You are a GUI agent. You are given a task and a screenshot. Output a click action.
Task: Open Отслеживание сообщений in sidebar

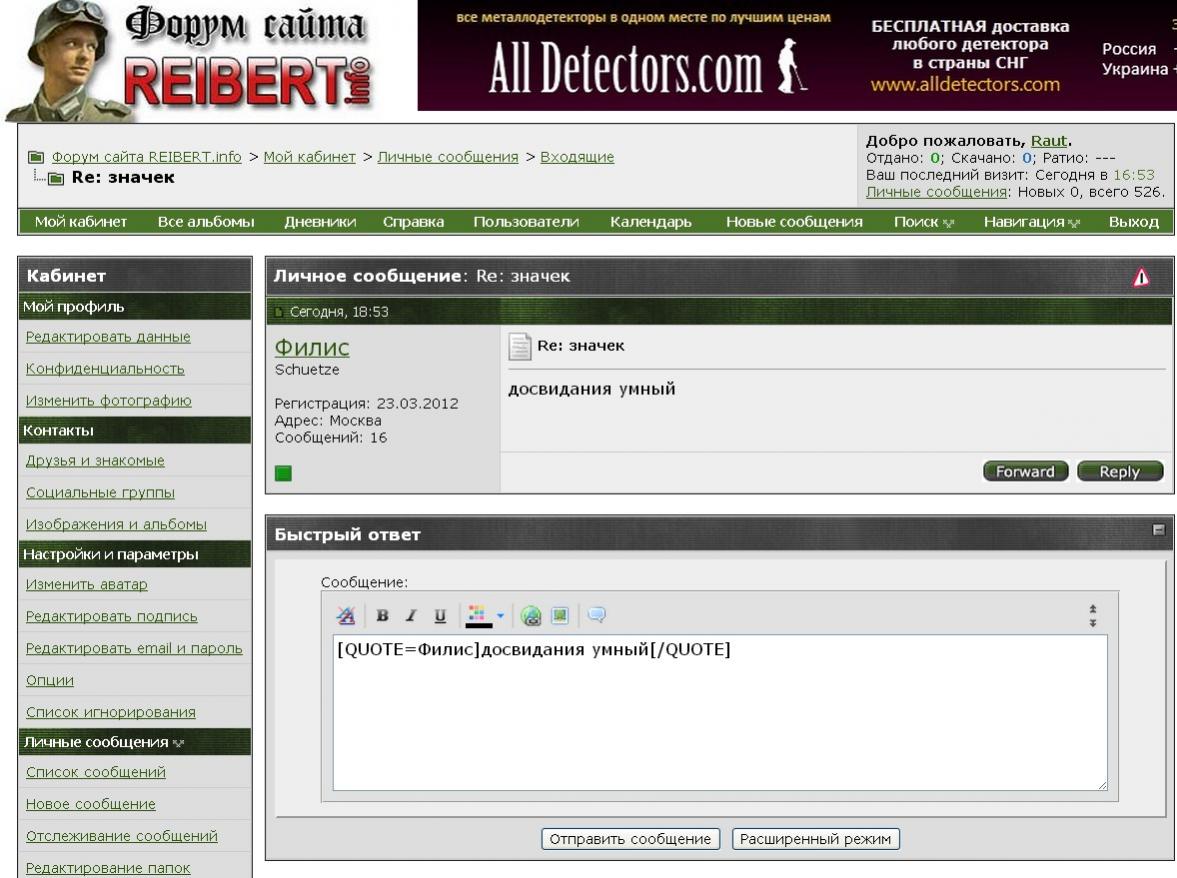point(122,836)
